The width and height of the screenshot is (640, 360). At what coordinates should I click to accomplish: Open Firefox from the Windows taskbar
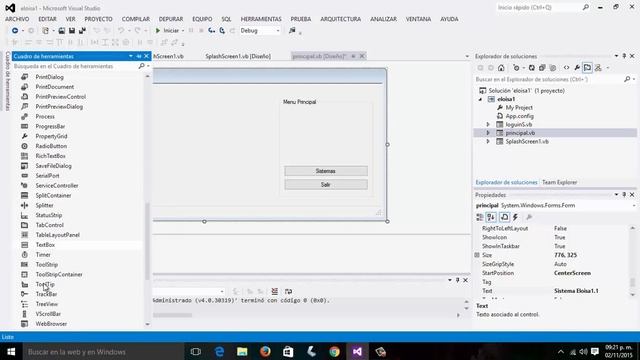tap(265, 351)
